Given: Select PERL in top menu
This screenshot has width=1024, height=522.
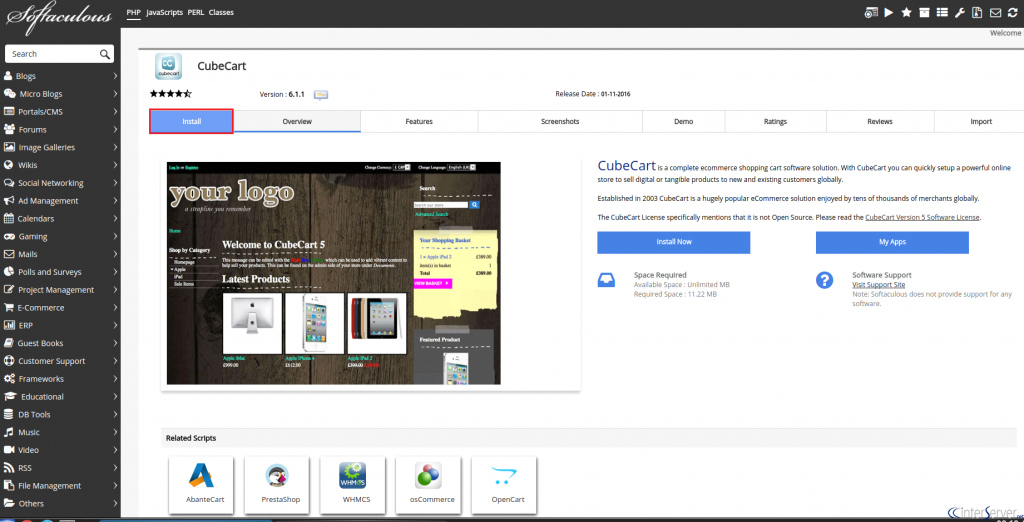Looking at the screenshot, I should (x=195, y=12).
